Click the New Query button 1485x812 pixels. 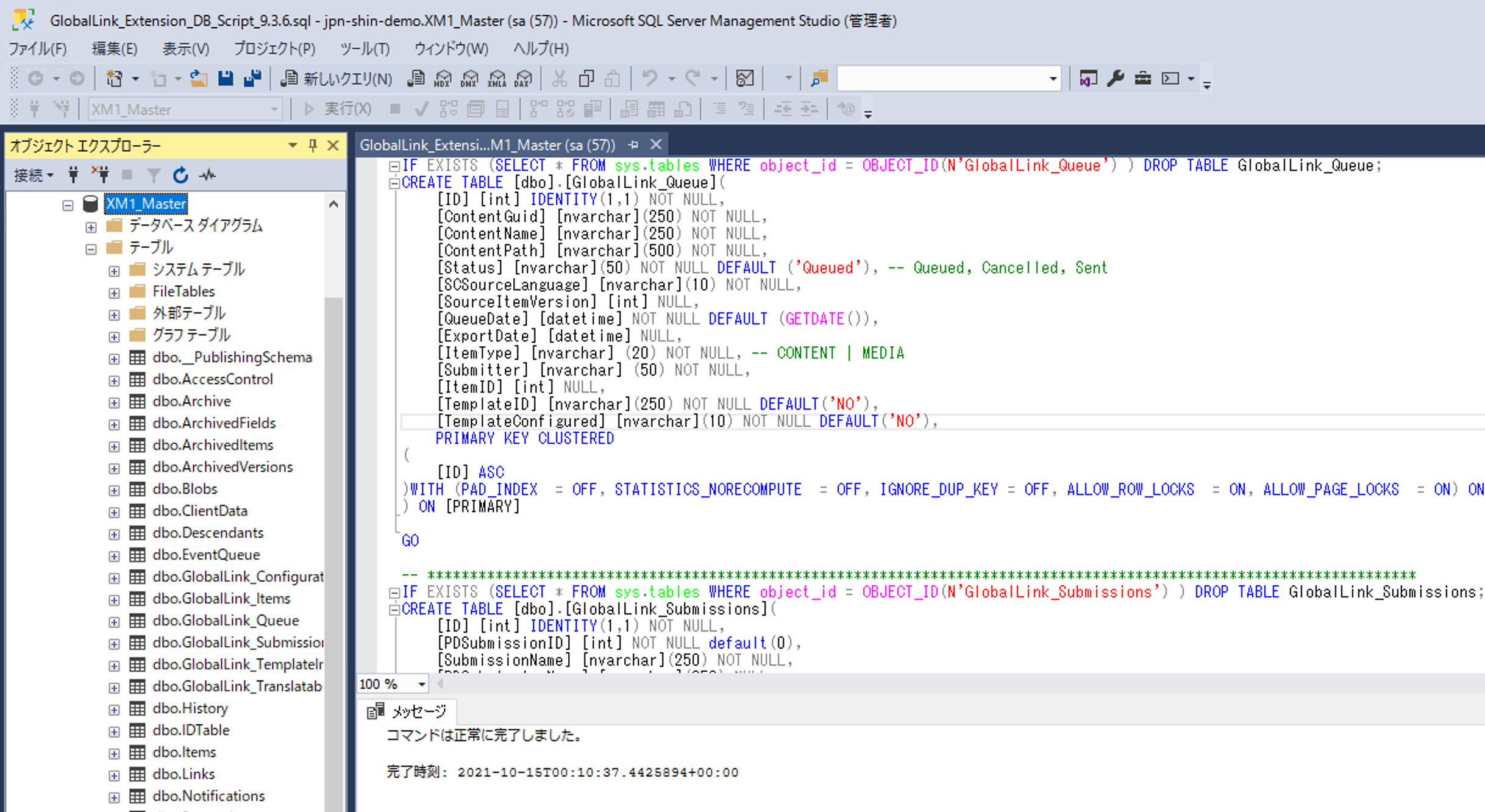pyautogui.click(x=337, y=79)
